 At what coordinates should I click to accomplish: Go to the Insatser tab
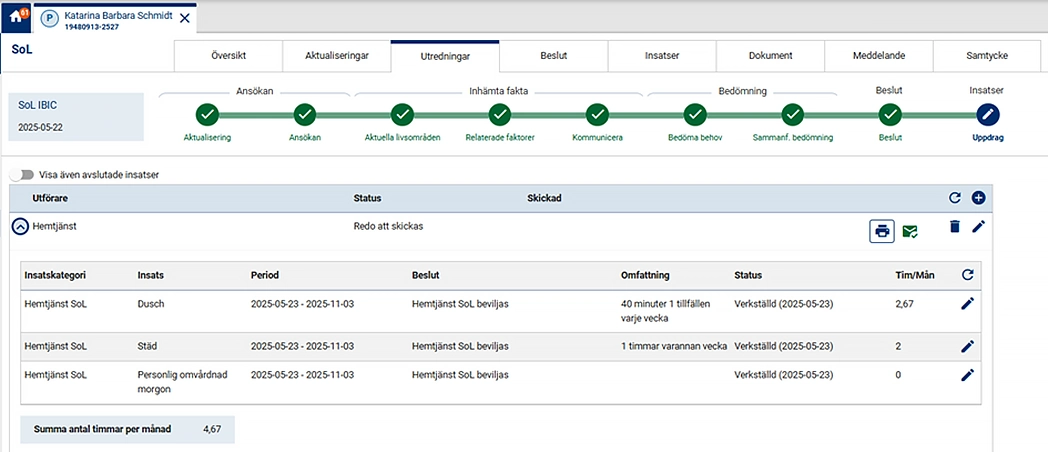(x=662, y=56)
